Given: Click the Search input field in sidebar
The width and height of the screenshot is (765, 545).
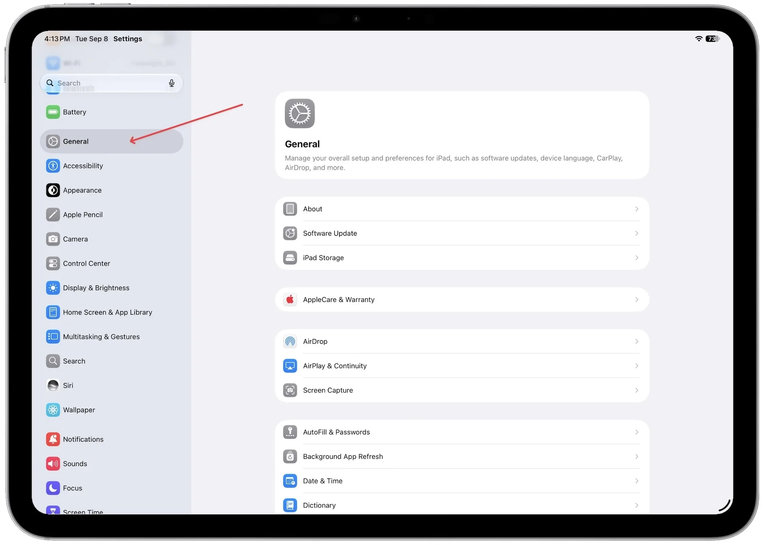Looking at the screenshot, I should [x=111, y=83].
